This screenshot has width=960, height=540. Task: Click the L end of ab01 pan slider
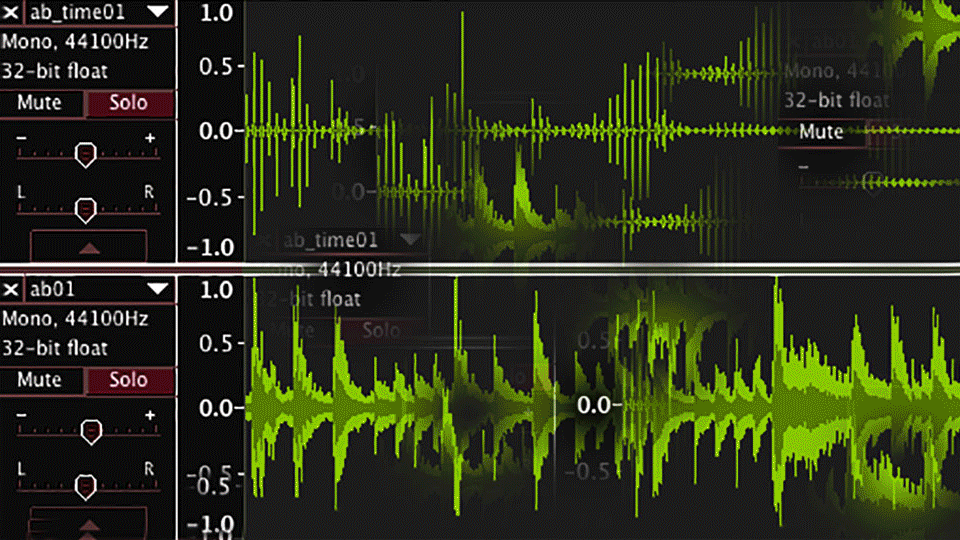coord(22,468)
